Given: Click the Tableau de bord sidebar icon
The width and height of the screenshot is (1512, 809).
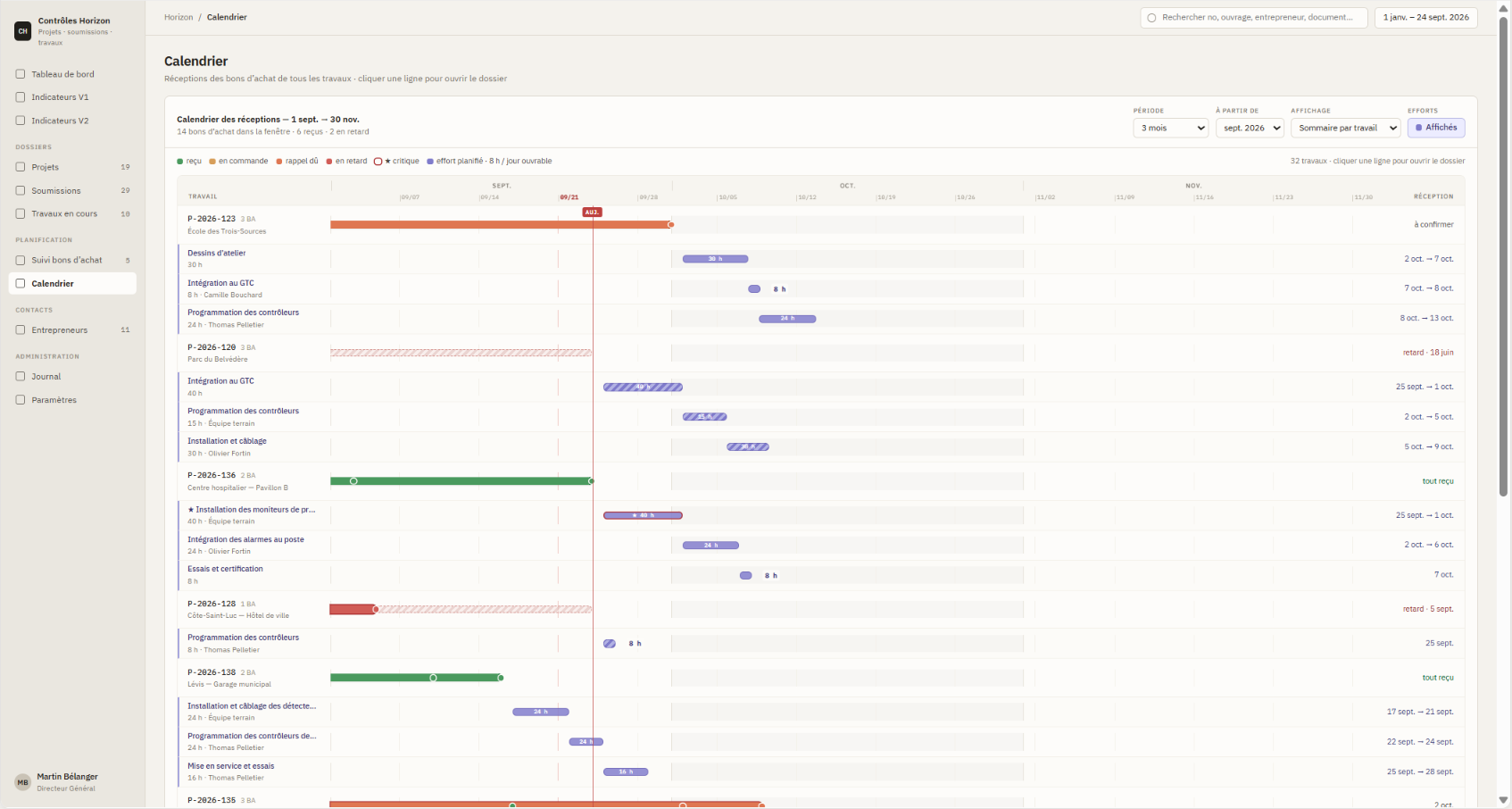Looking at the screenshot, I should [21, 74].
